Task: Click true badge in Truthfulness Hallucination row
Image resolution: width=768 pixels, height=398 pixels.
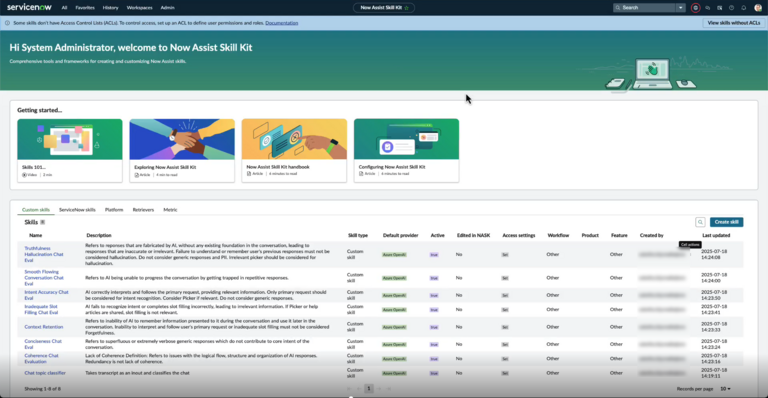Action: pyautogui.click(x=434, y=255)
